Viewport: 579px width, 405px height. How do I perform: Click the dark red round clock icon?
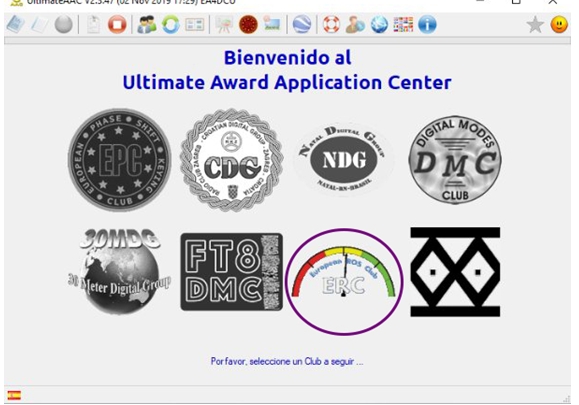click(x=248, y=25)
